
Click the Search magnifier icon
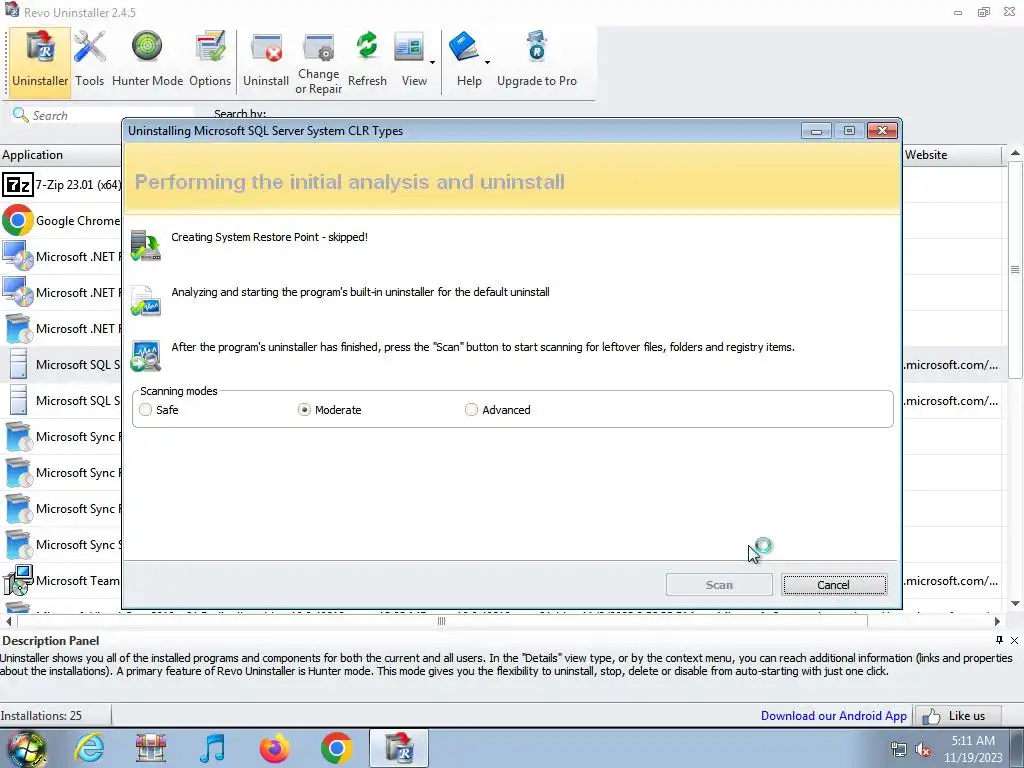click(20, 115)
